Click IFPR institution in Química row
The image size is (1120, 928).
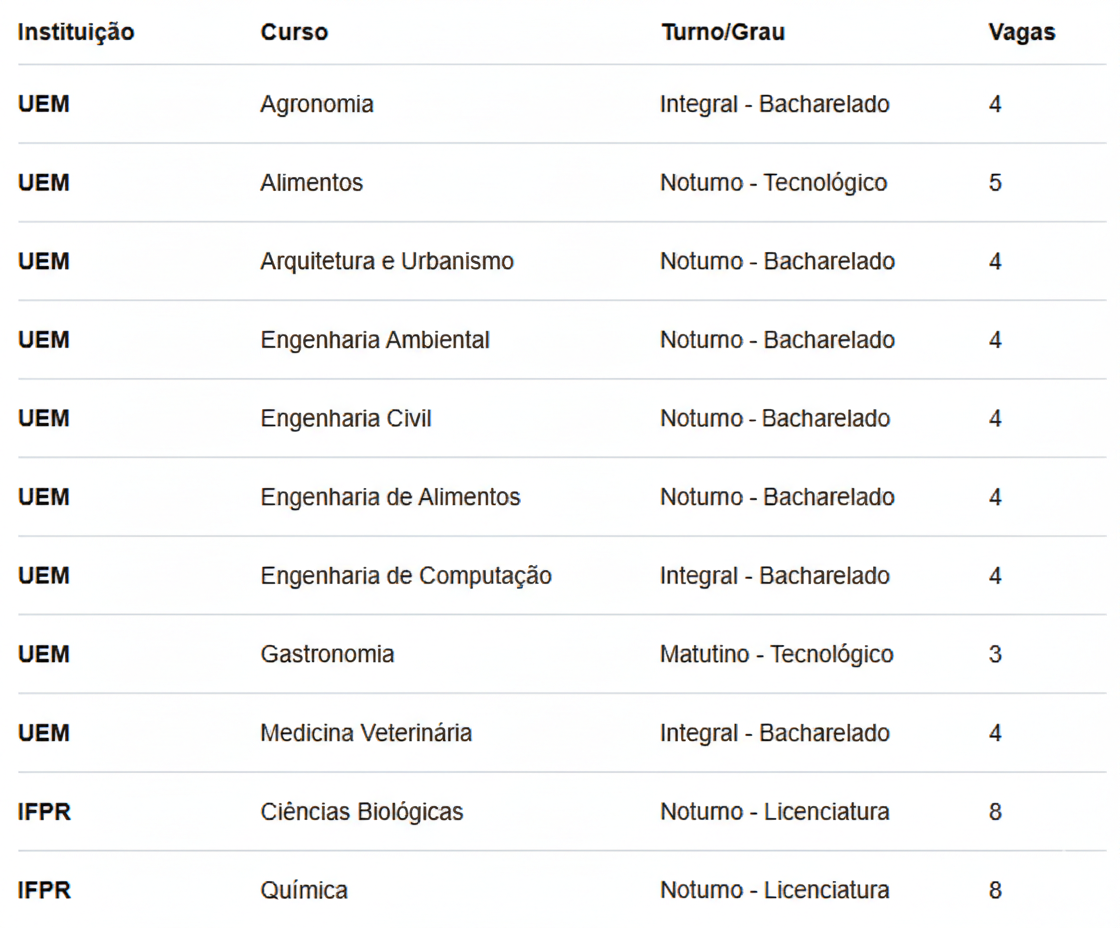click(44, 891)
